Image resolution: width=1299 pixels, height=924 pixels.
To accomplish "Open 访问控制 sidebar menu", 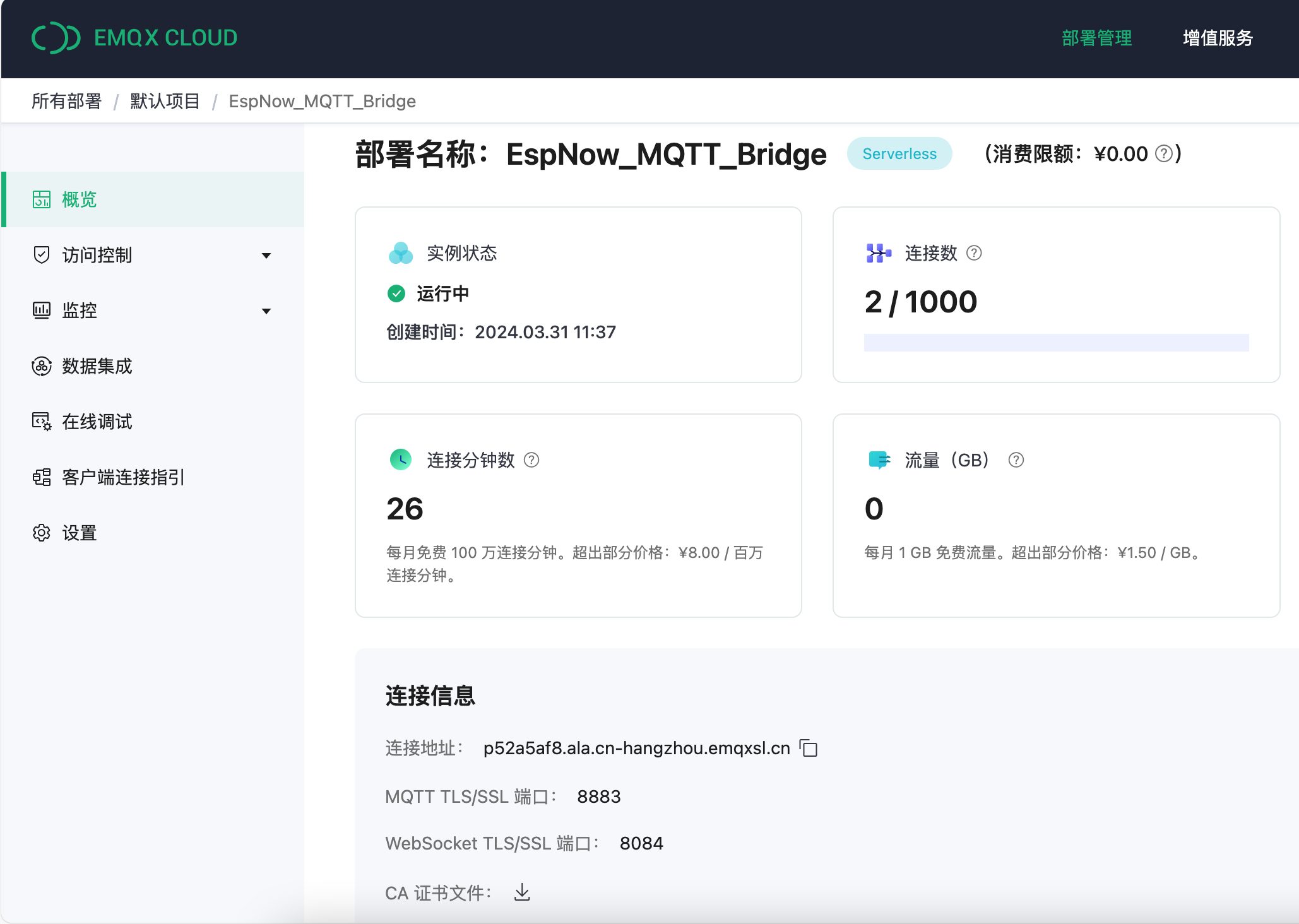I will [153, 255].
